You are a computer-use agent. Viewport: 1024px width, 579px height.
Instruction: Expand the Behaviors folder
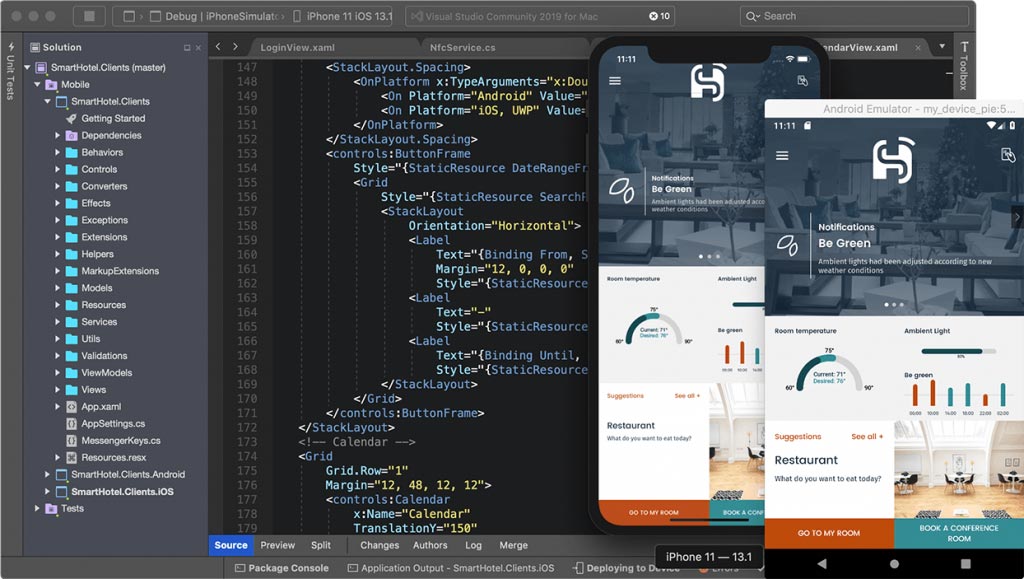[x=57, y=152]
